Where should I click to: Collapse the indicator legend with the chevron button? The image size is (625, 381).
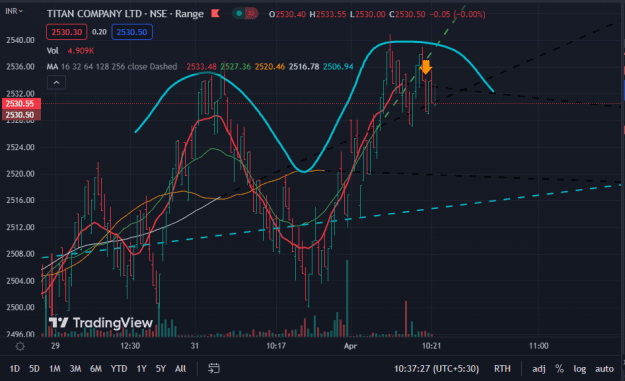click(x=56, y=82)
